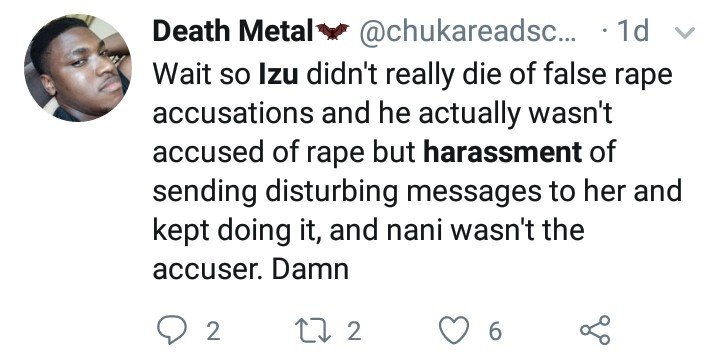Open Death Metal display name profile
This screenshot has height=363, width=720.
(x=233, y=32)
